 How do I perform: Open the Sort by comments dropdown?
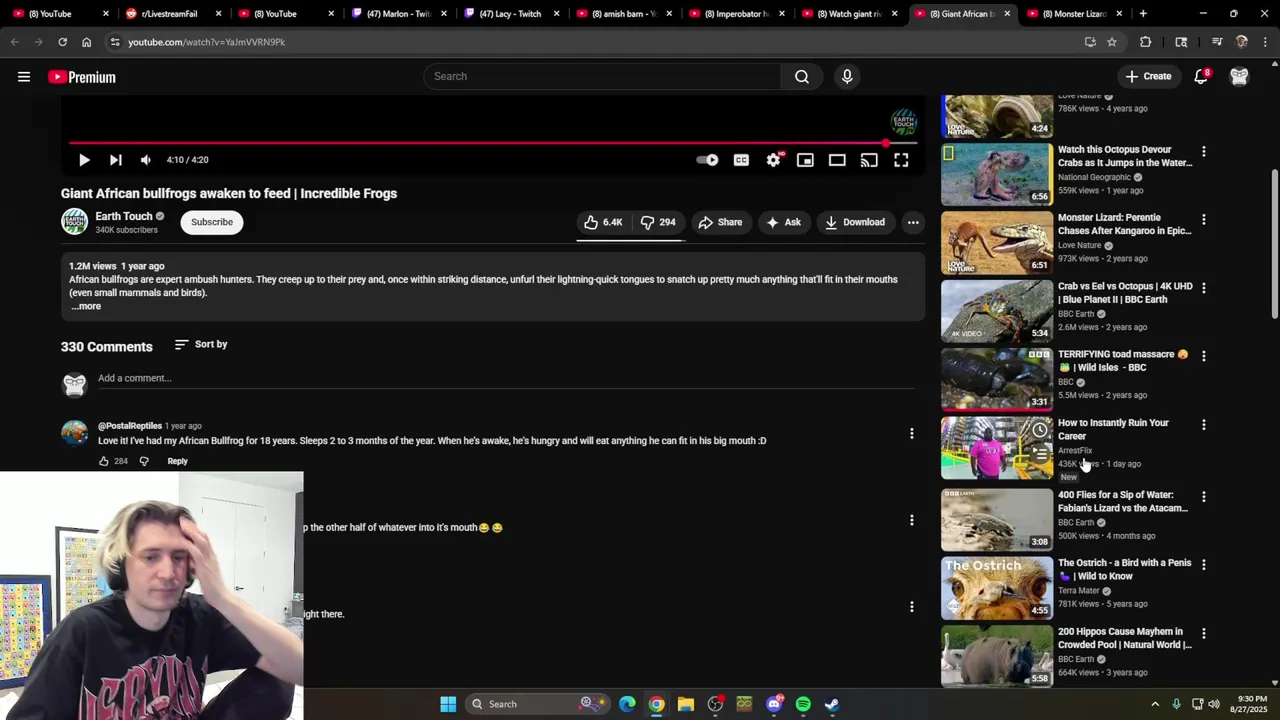(x=201, y=344)
